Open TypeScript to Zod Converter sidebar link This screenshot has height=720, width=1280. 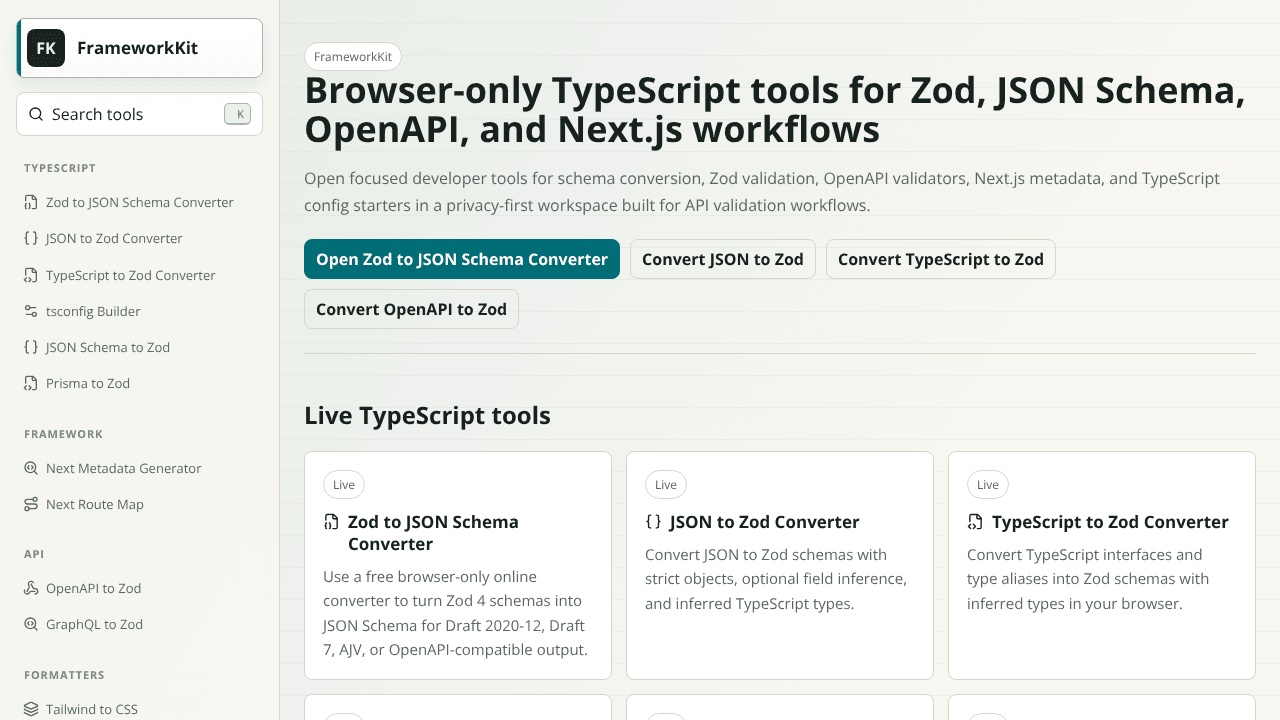pyautogui.click(x=140, y=275)
